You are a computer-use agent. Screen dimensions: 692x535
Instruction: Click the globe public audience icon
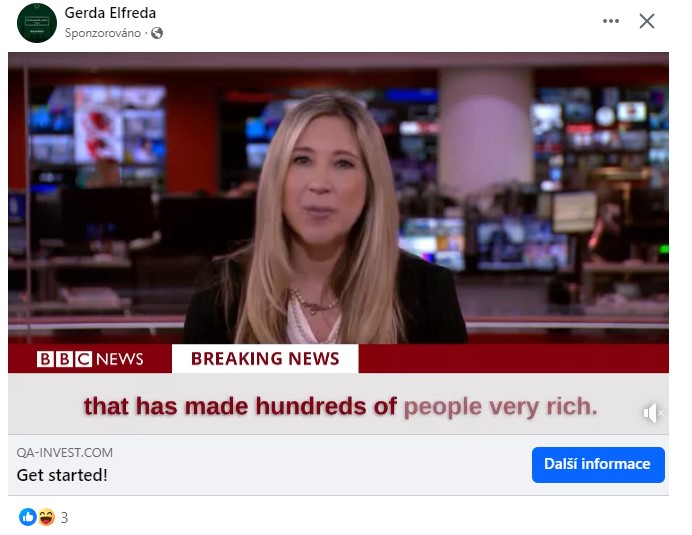tap(157, 33)
